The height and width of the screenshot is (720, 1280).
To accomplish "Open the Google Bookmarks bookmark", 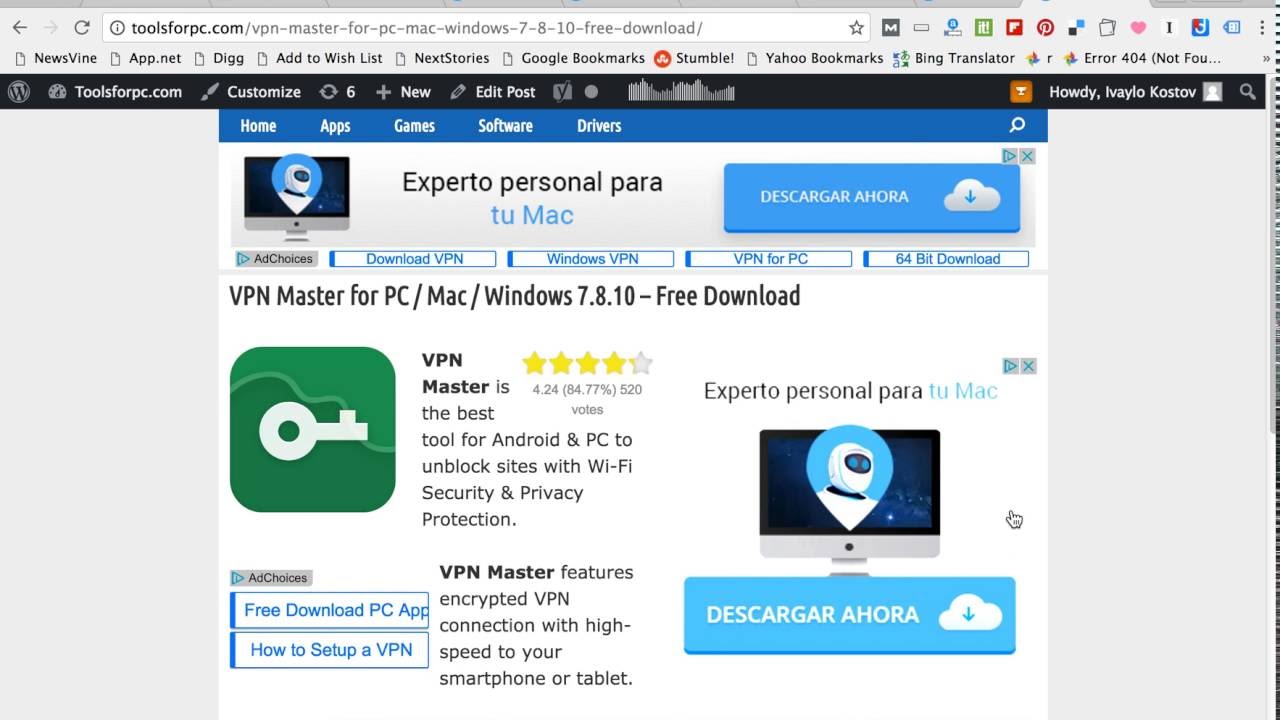I will (573, 58).
